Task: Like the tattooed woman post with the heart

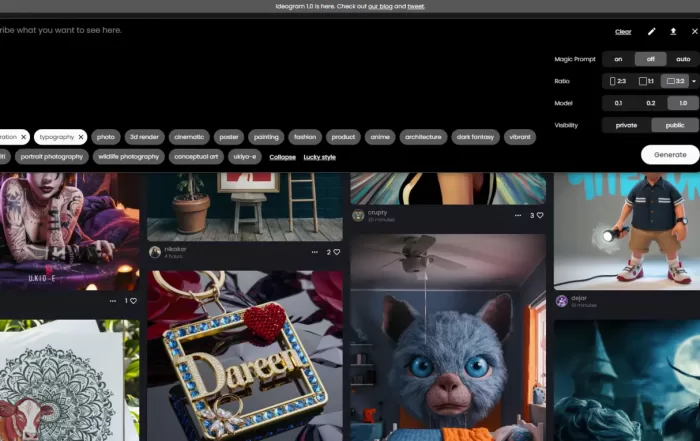Action: pos(133,301)
